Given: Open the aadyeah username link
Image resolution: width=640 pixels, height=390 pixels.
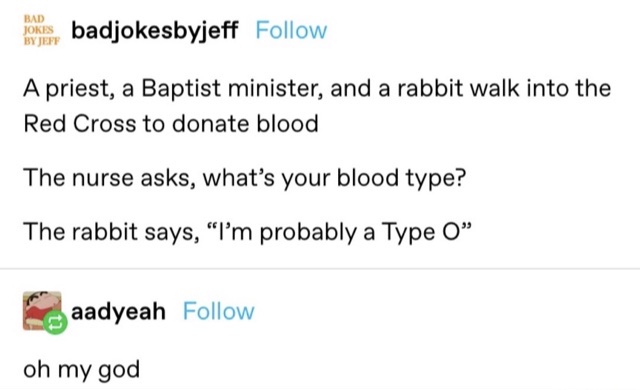Looking at the screenshot, I should coord(118,312).
